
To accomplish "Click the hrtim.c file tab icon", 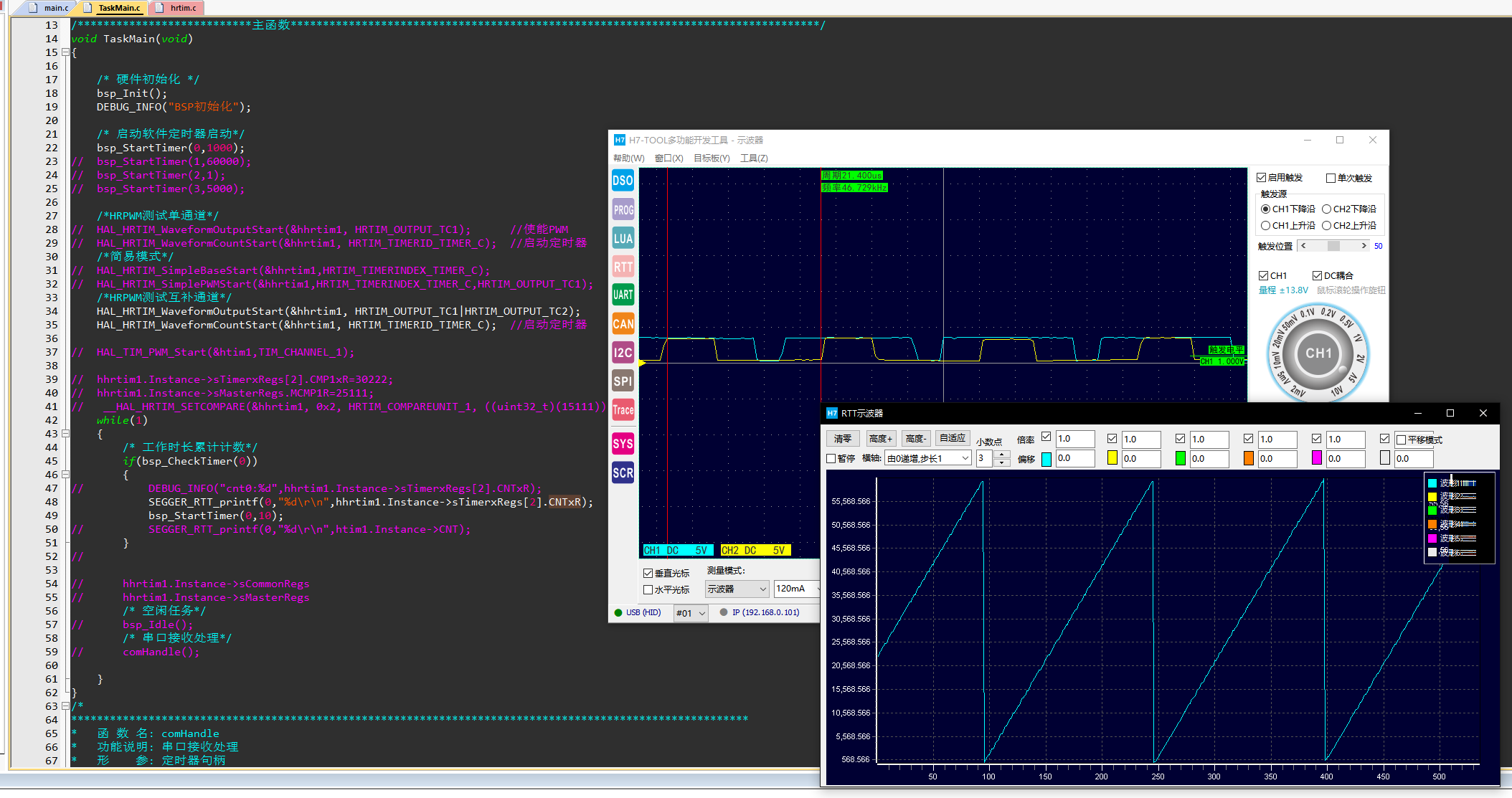I will pos(160,8).
